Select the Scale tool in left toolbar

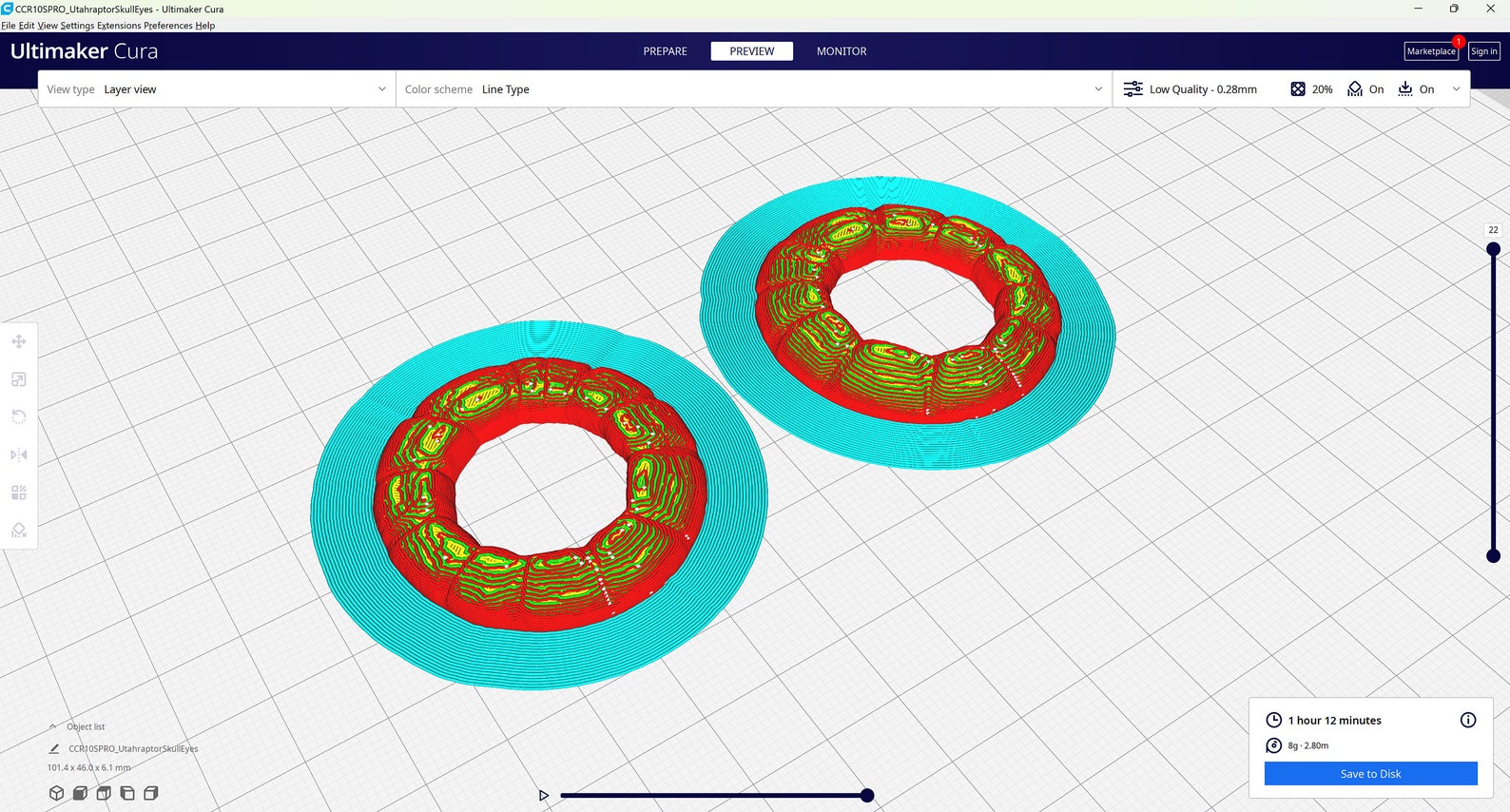(19, 379)
